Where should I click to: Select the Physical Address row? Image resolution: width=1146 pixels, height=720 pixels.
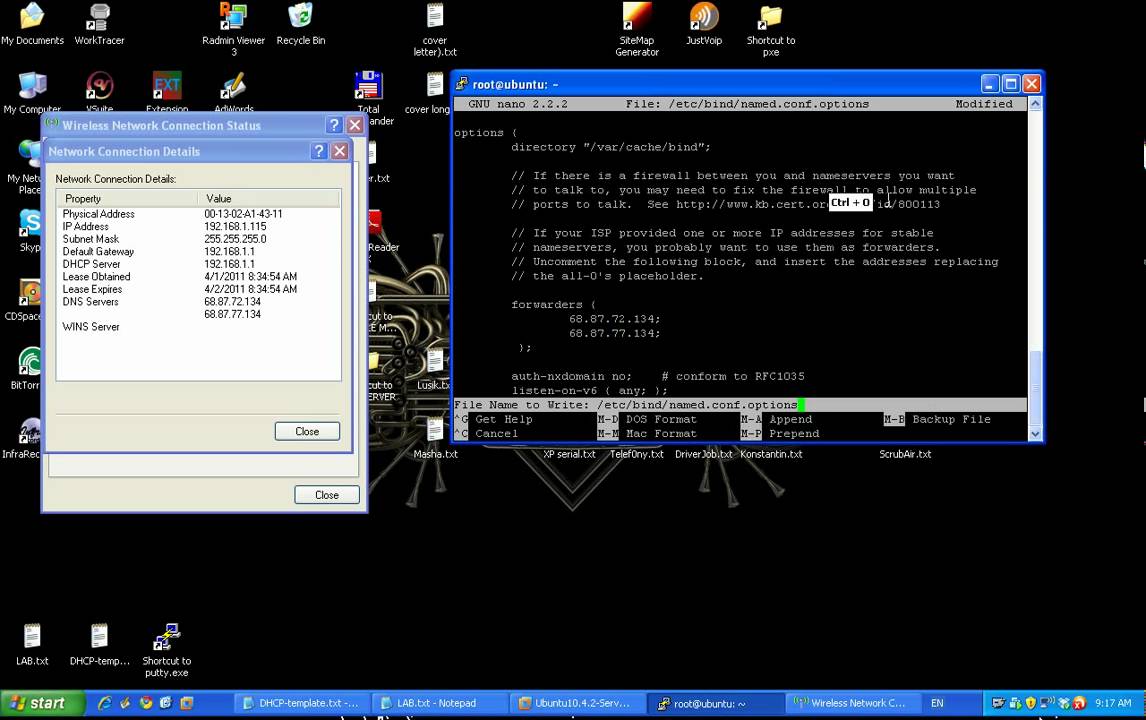[x=198, y=213]
